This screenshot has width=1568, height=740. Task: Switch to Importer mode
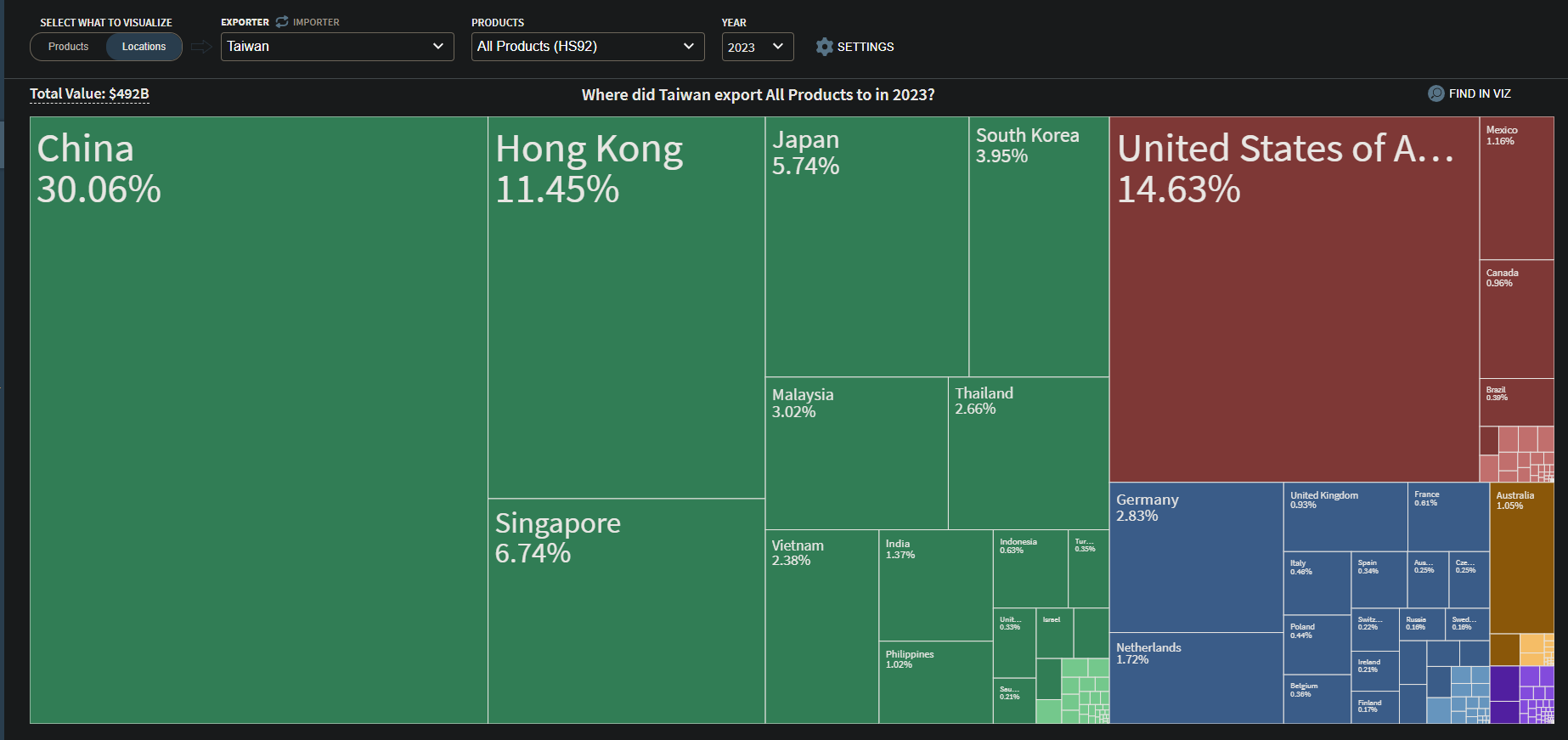tap(316, 22)
